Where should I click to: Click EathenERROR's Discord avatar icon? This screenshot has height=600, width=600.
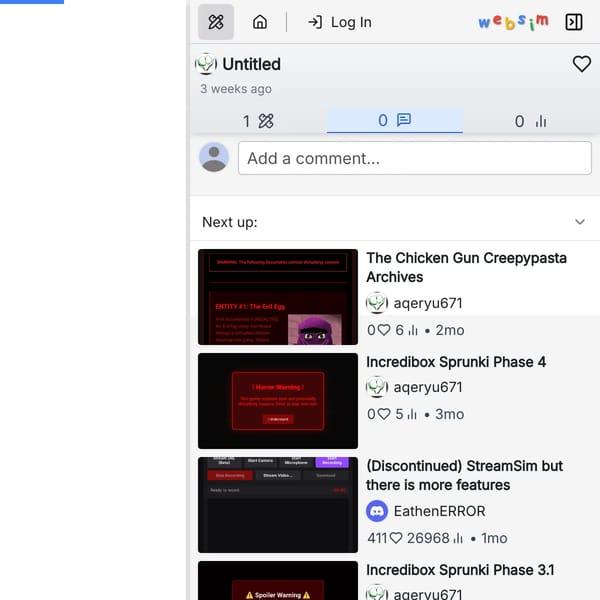[377, 511]
